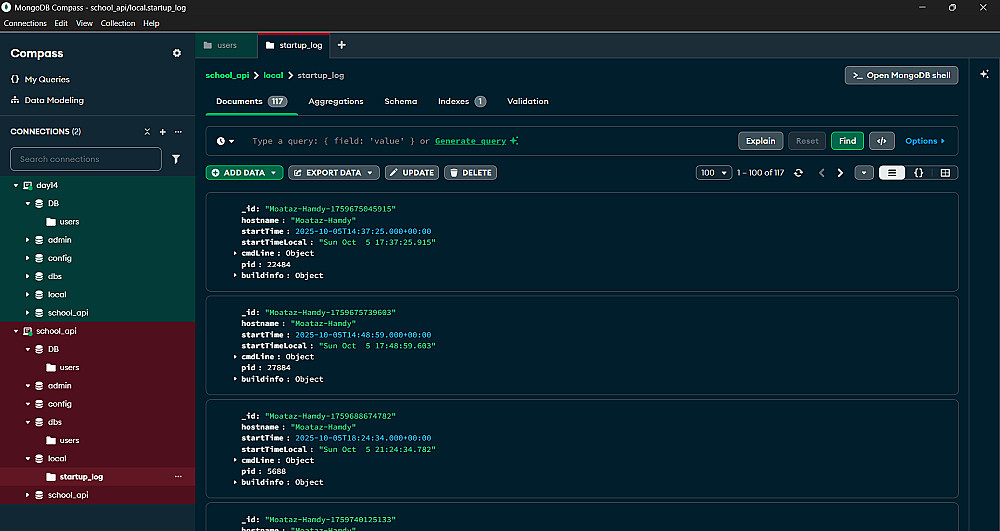Collapse all connections in sidebar
The height and width of the screenshot is (531, 1000).
click(x=147, y=132)
